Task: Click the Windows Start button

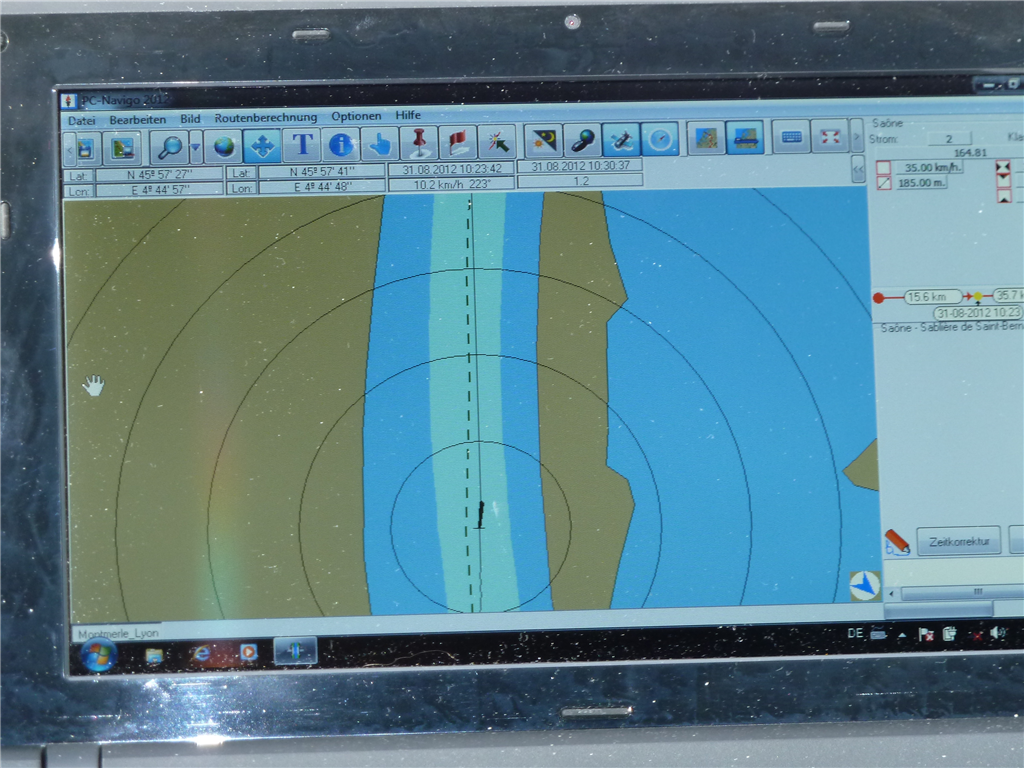Action: 98,655
